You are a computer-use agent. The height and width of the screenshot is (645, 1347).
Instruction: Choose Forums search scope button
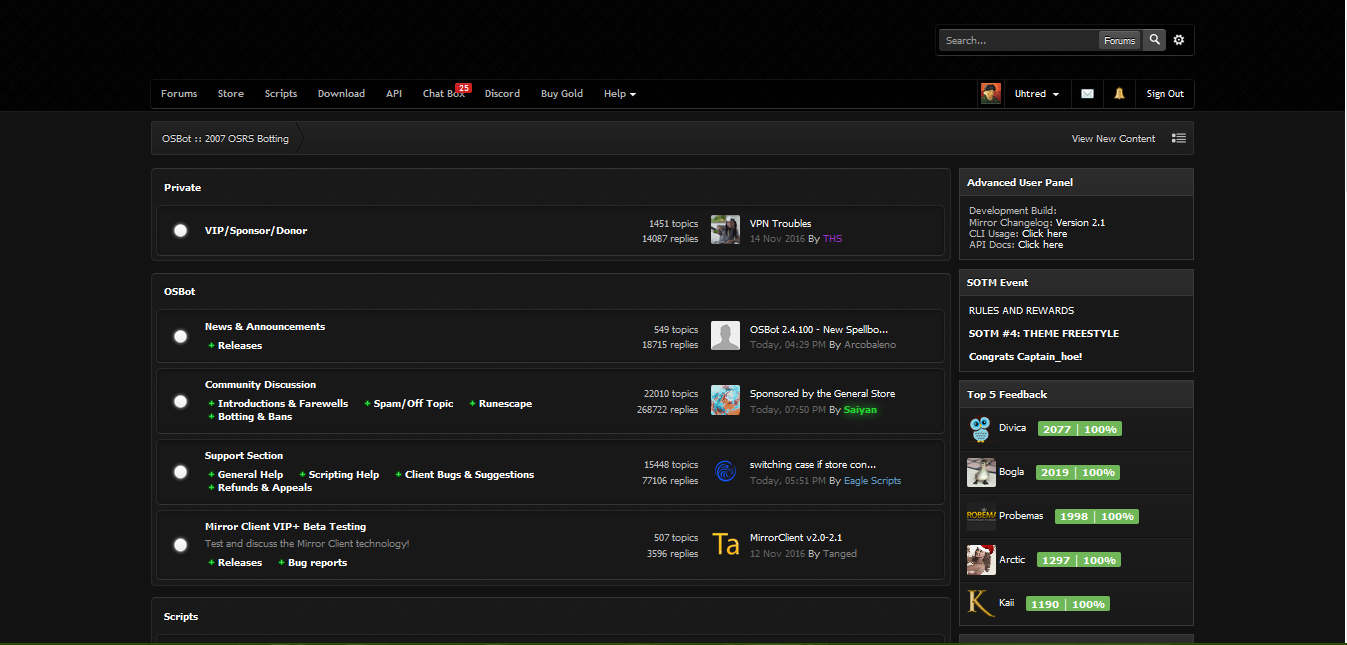click(1119, 40)
